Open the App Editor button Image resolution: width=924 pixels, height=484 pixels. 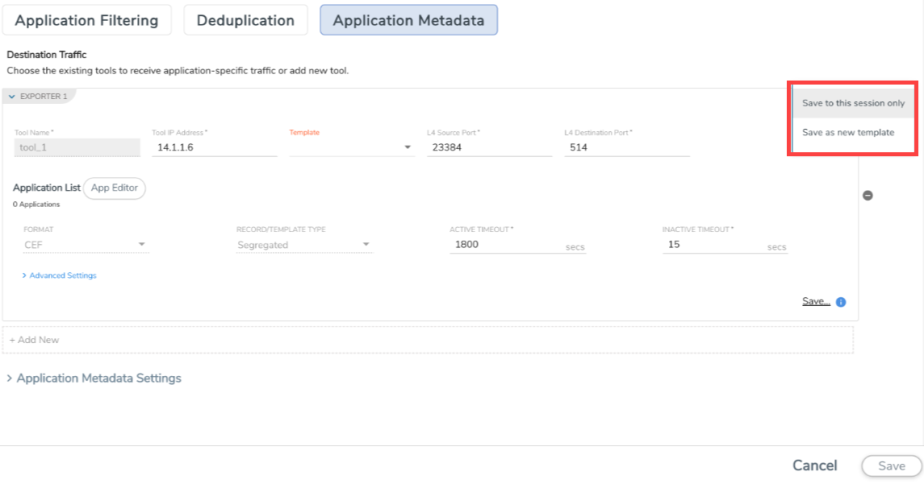(x=114, y=188)
